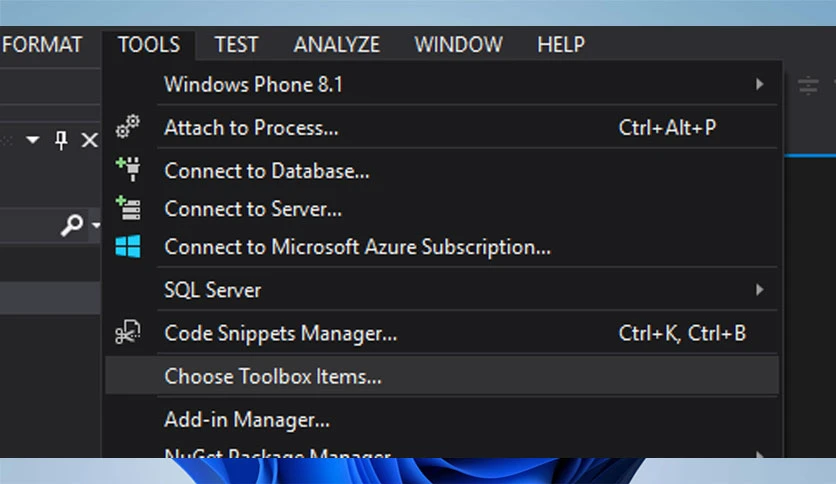Click the Connect to Server icon

[x=128, y=208]
